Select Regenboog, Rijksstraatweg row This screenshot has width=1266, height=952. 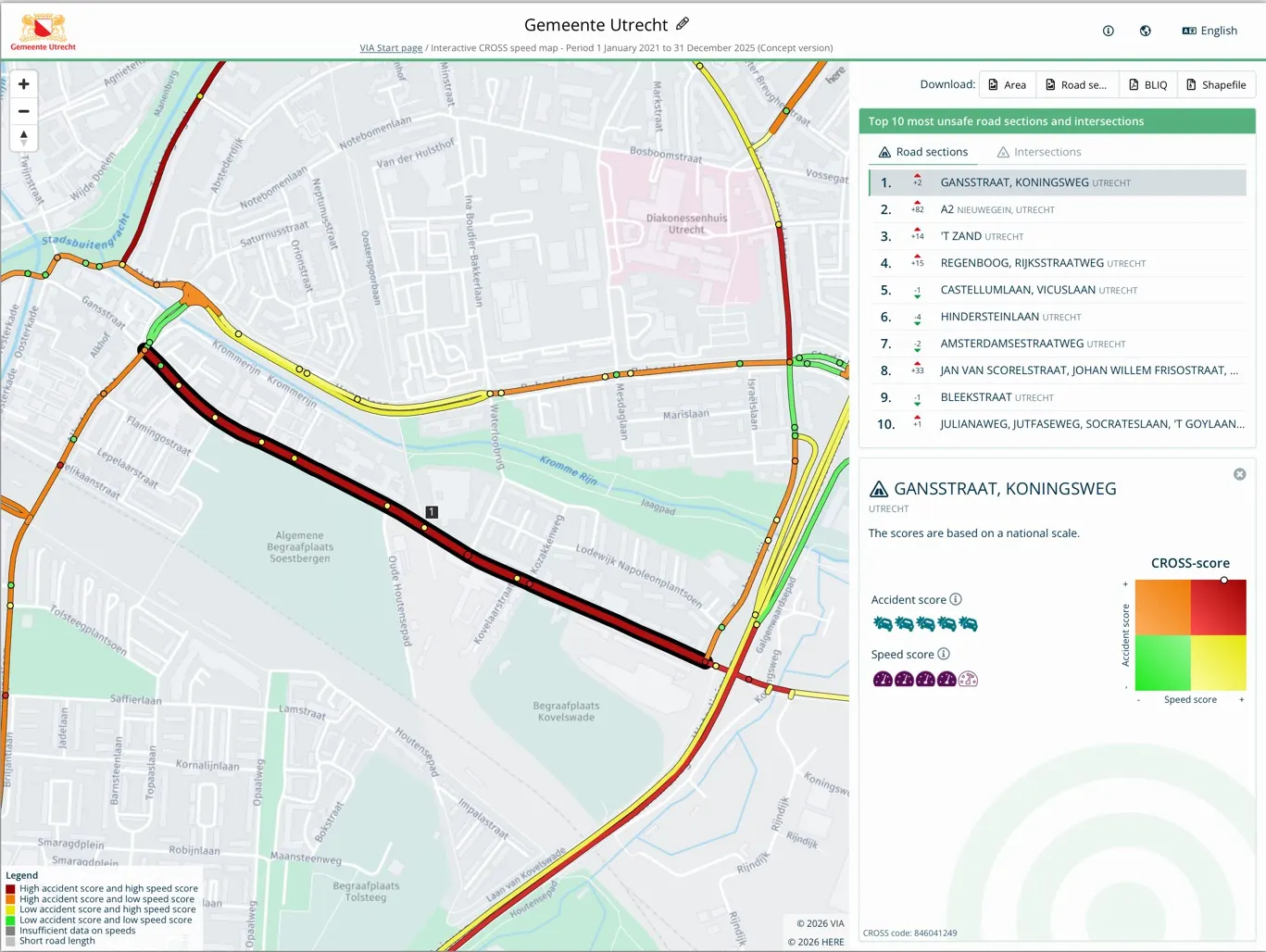(x=1058, y=263)
